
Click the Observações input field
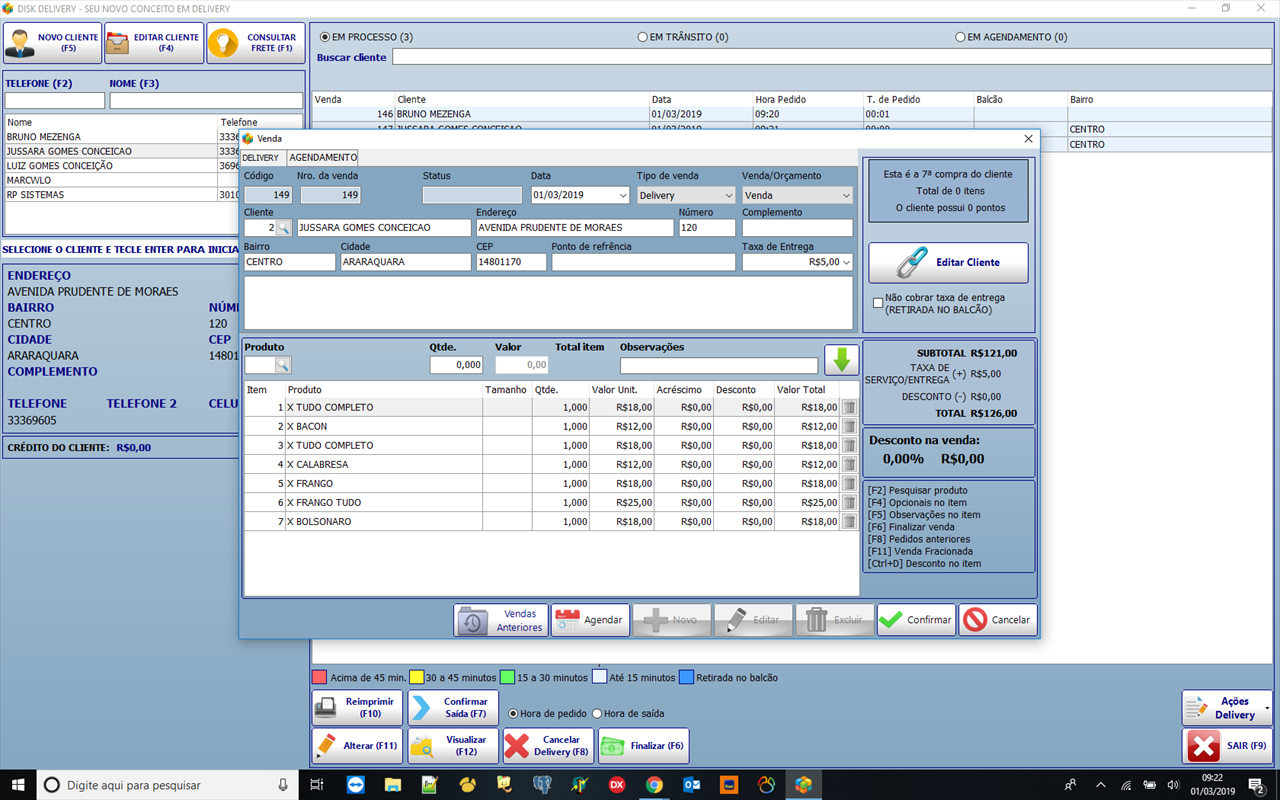[719, 366]
